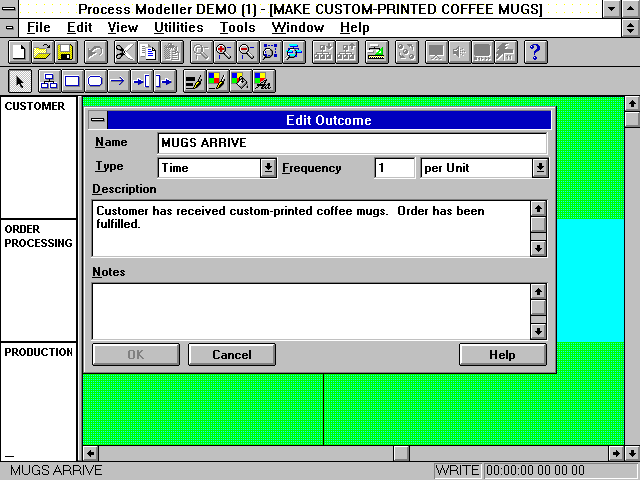This screenshot has width=640, height=480.
Task: Expand the per Unit frequency dropdown
Action: [x=540, y=168]
